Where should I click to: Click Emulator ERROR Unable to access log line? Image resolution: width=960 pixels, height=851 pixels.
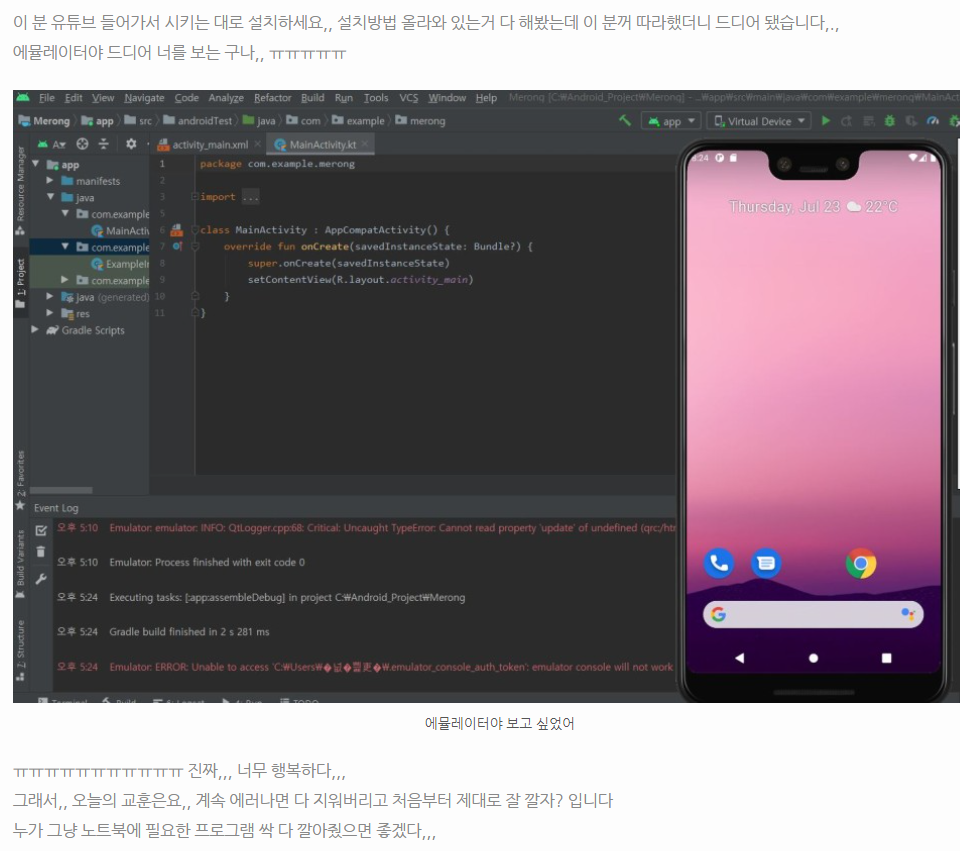(x=391, y=667)
